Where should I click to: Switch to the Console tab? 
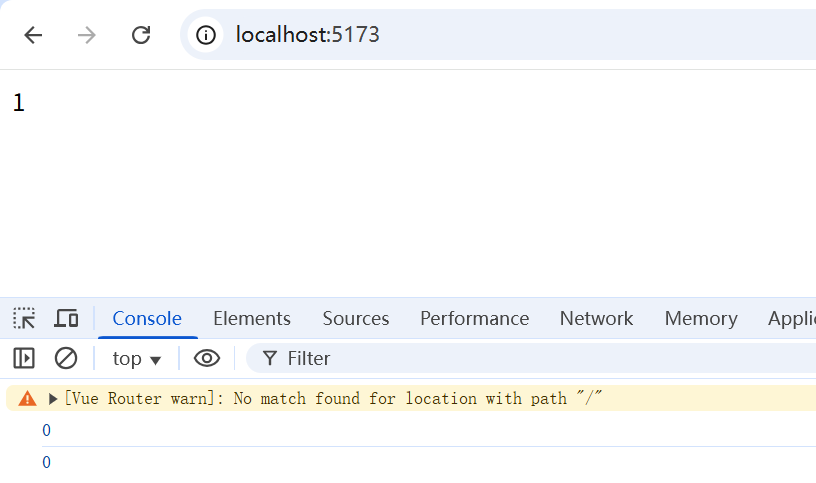(x=147, y=319)
